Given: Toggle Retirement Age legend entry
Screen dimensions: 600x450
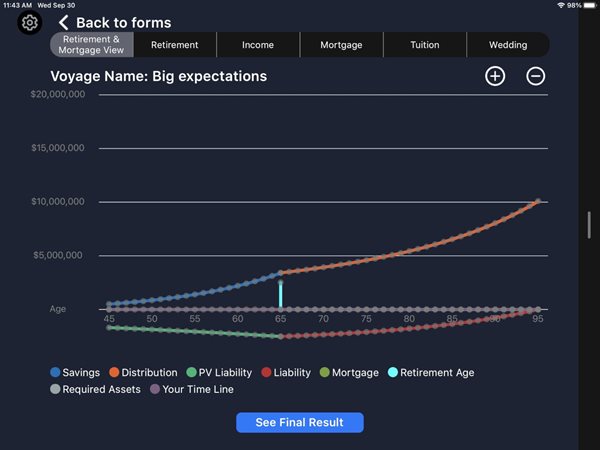Looking at the screenshot, I should click(431, 373).
